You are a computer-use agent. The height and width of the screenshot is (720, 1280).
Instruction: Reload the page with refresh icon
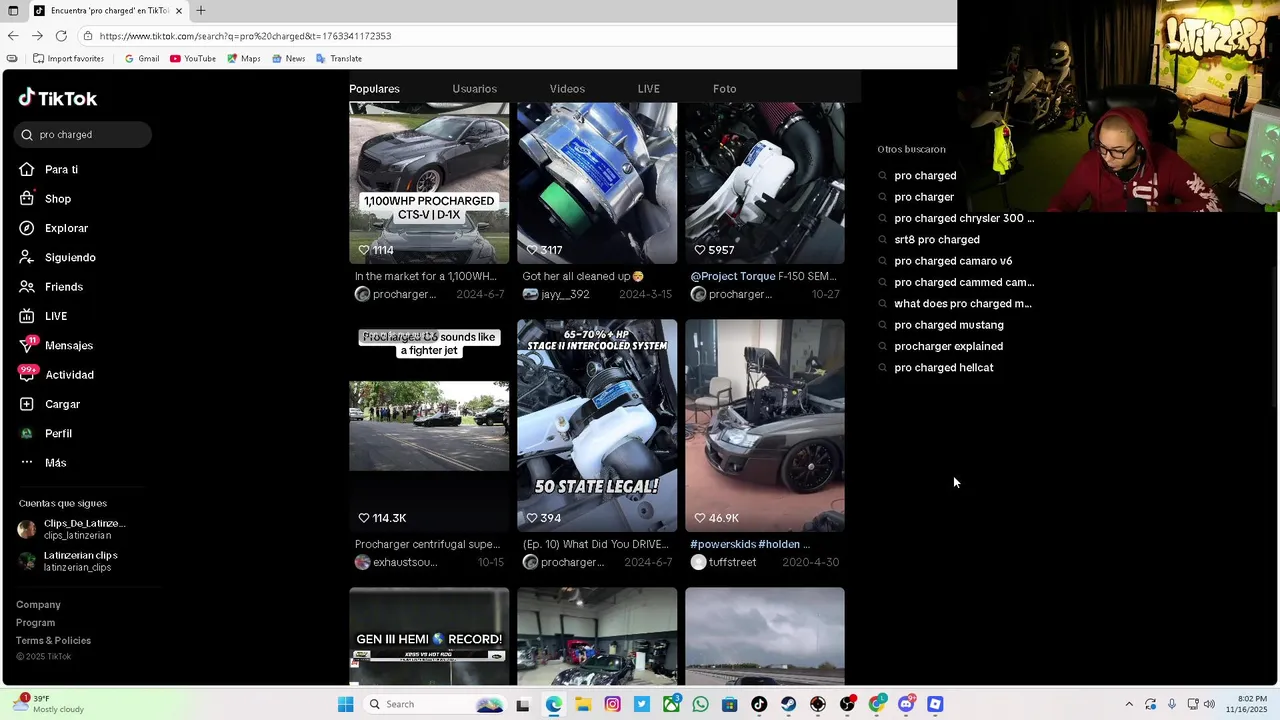point(61,36)
